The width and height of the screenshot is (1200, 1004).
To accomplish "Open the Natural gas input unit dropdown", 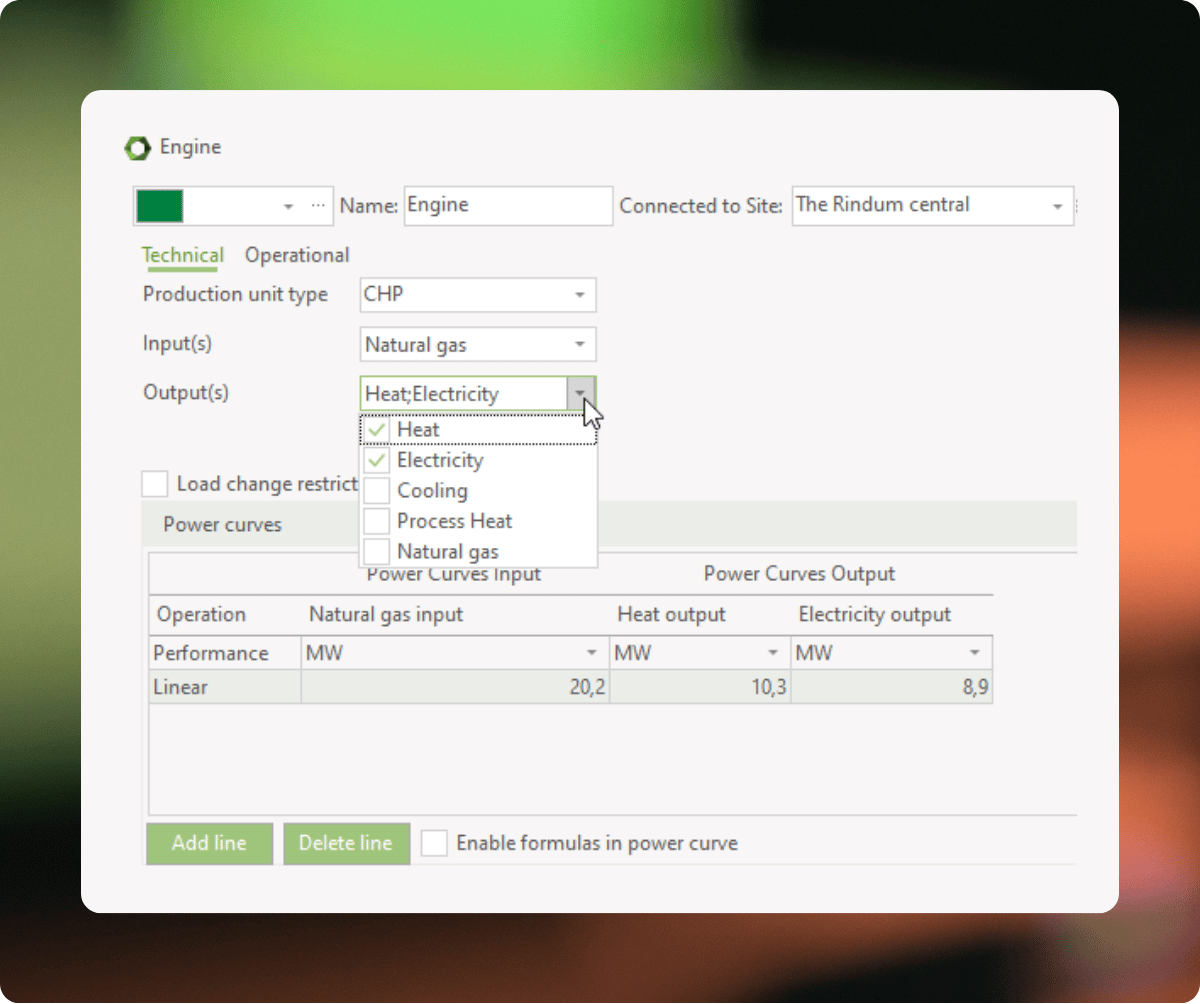I will point(592,652).
